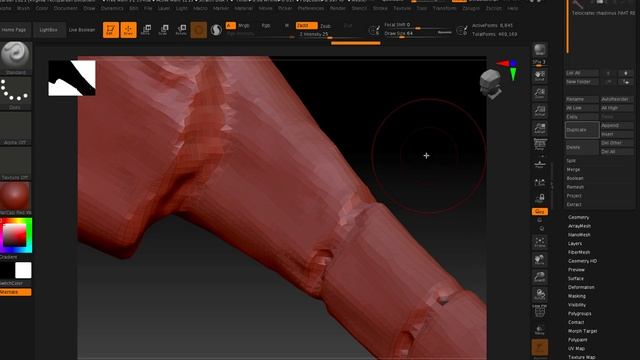Select the Scale transform icon
Screen dimensions: 640x360
click(163, 30)
